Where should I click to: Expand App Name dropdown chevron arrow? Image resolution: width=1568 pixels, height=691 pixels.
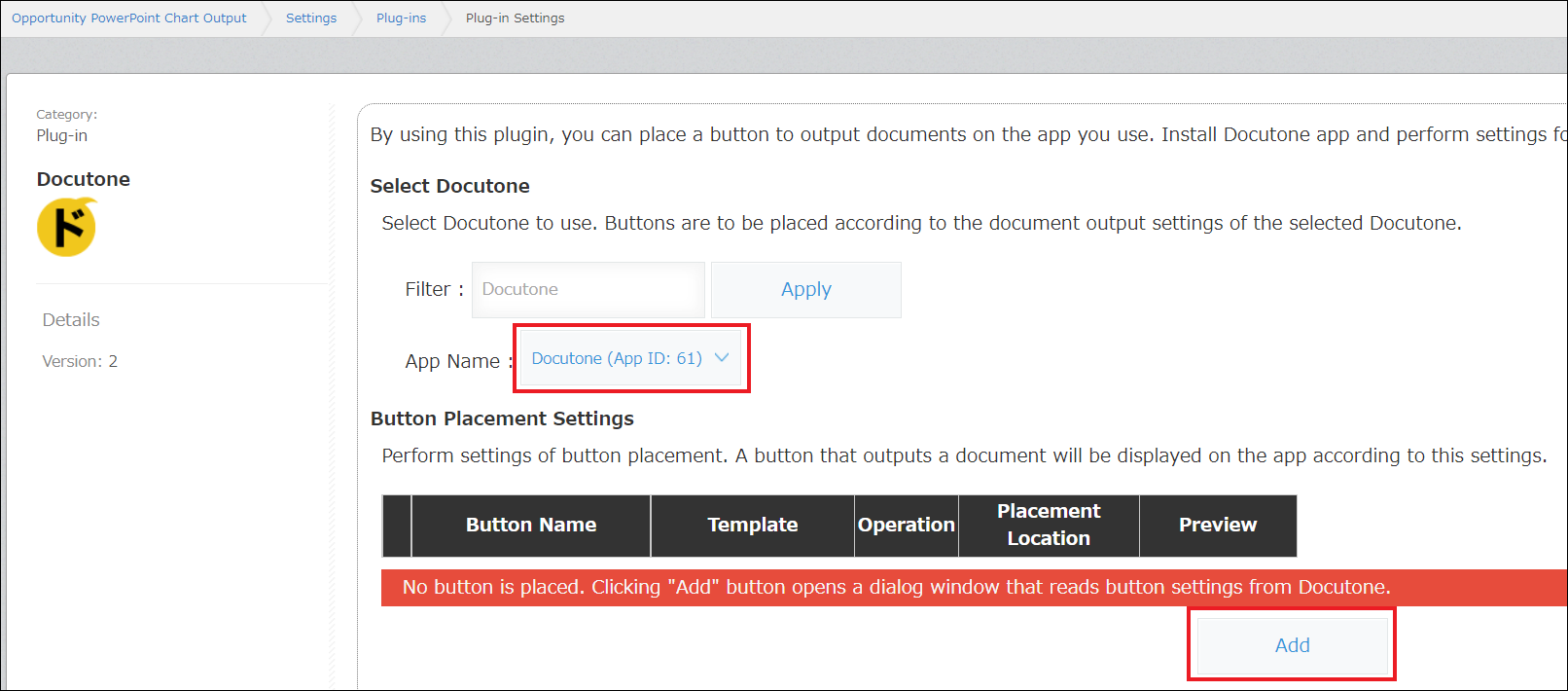pos(722,357)
